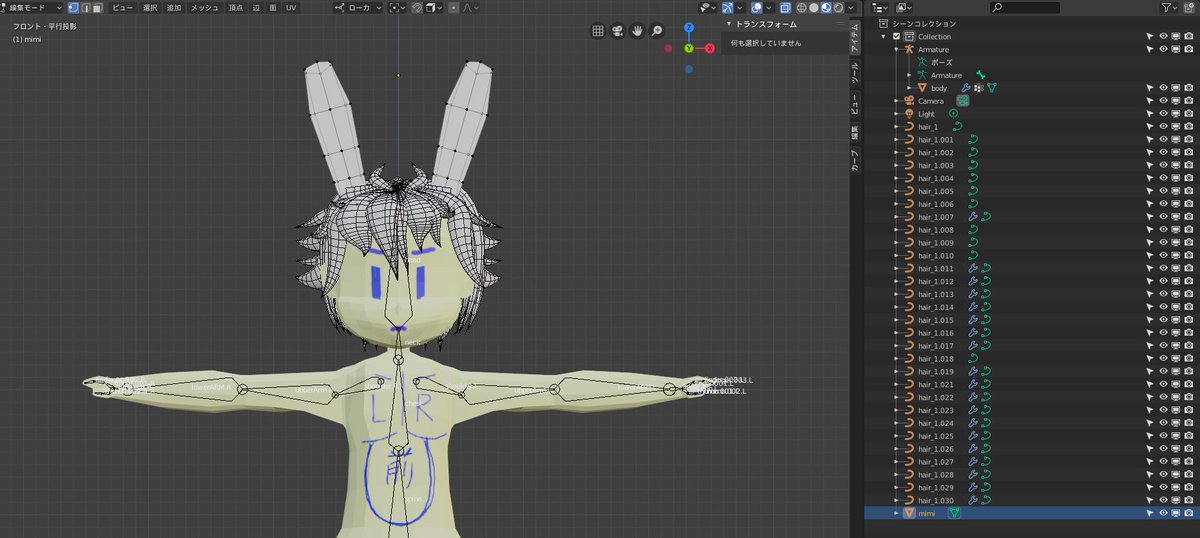Viewport: 1200px width, 538px height.
Task: Click modifier wrench icon on body row
Action: pyautogui.click(x=965, y=88)
